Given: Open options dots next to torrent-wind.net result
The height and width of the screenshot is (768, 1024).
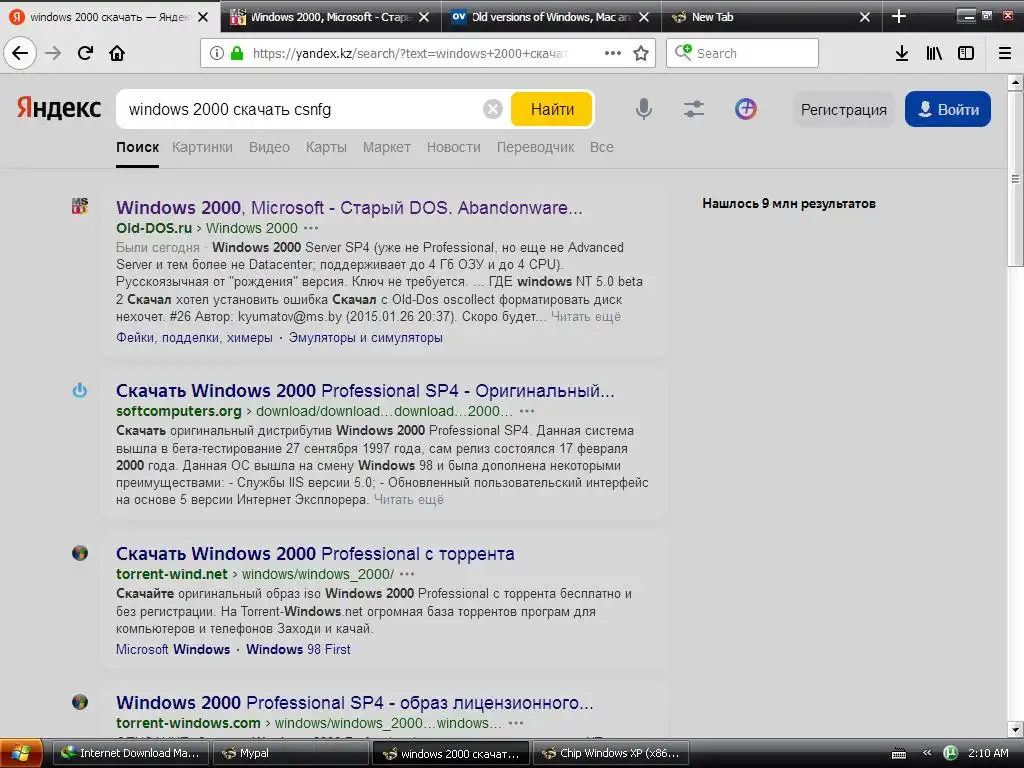Looking at the screenshot, I should (407, 574).
